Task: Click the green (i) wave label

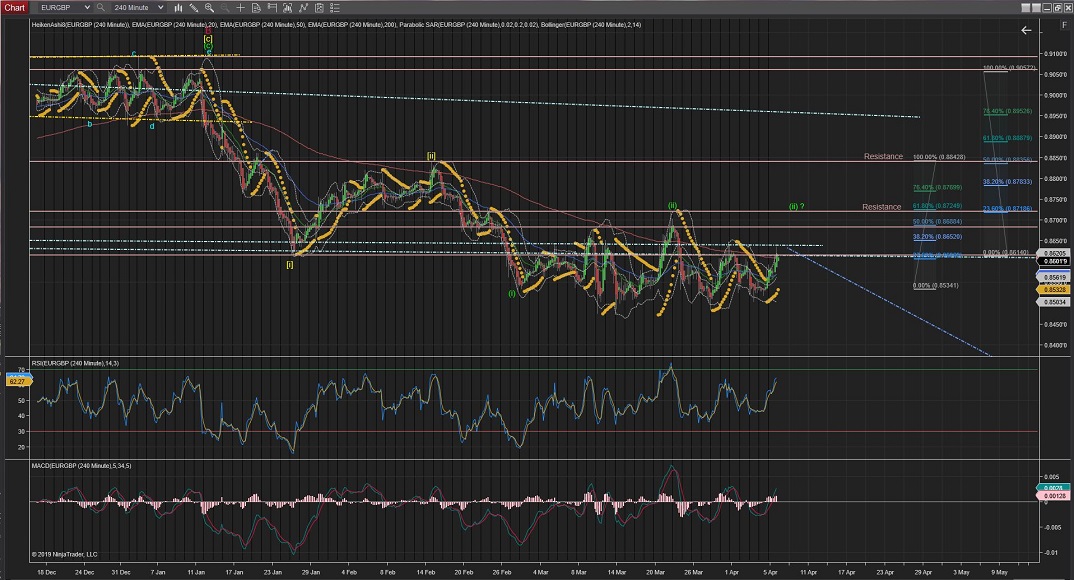Action: (512, 293)
